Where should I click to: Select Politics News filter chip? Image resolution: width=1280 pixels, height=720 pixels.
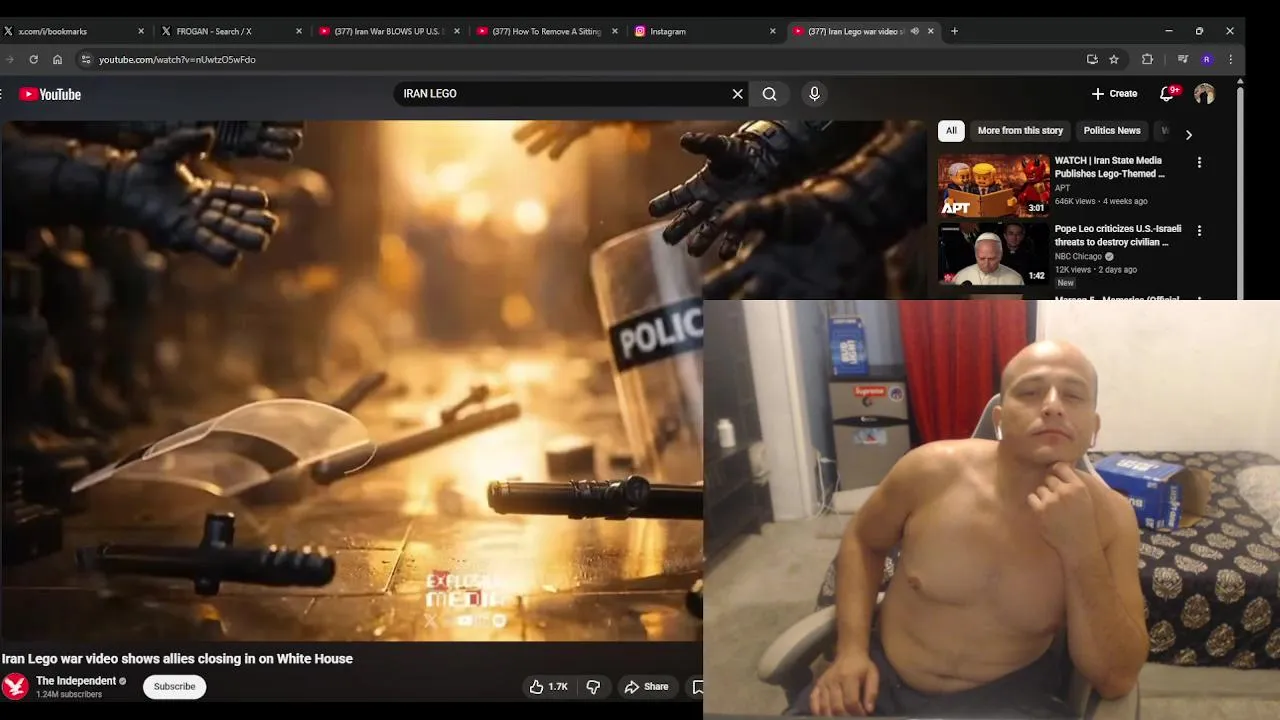[1112, 131]
